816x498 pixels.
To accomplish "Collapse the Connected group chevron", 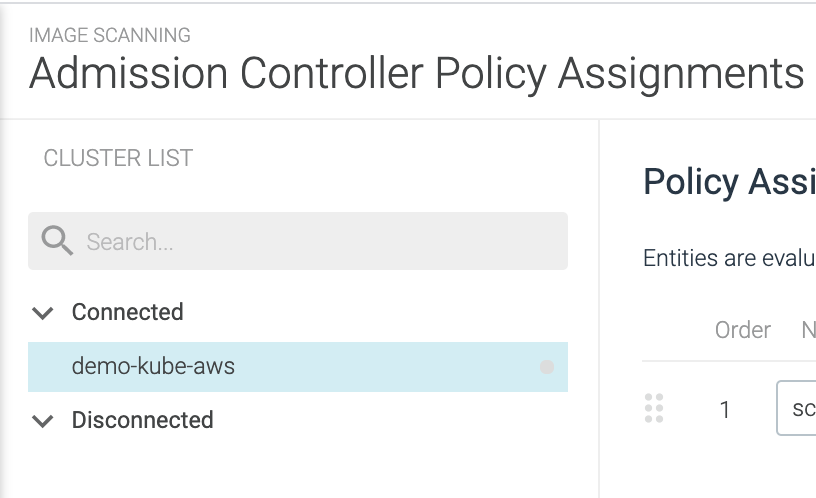I will pyautogui.click(x=42, y=313).
